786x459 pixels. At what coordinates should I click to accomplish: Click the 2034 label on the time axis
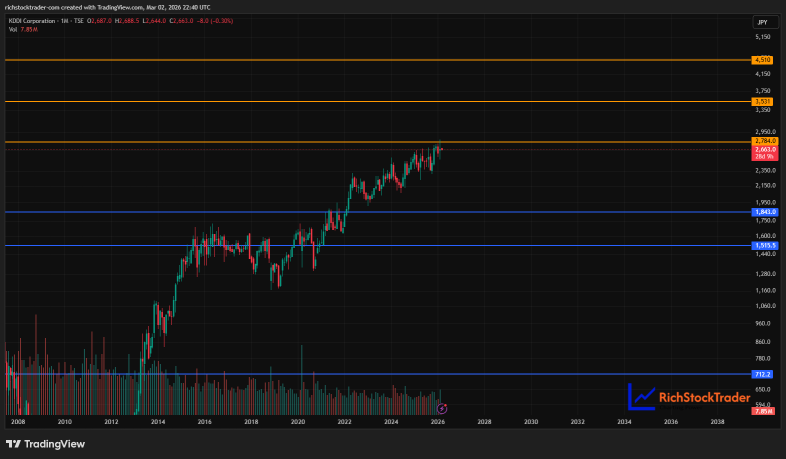coord(624,422)
